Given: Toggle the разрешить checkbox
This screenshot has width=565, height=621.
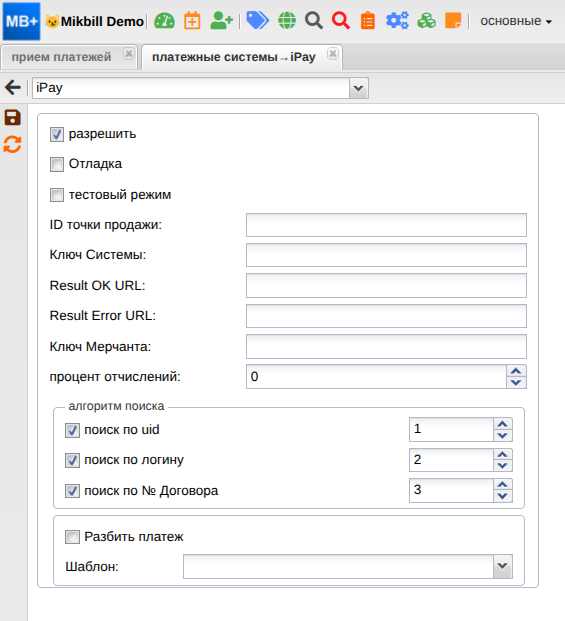Looking at the screenshot, I should 57,134.
